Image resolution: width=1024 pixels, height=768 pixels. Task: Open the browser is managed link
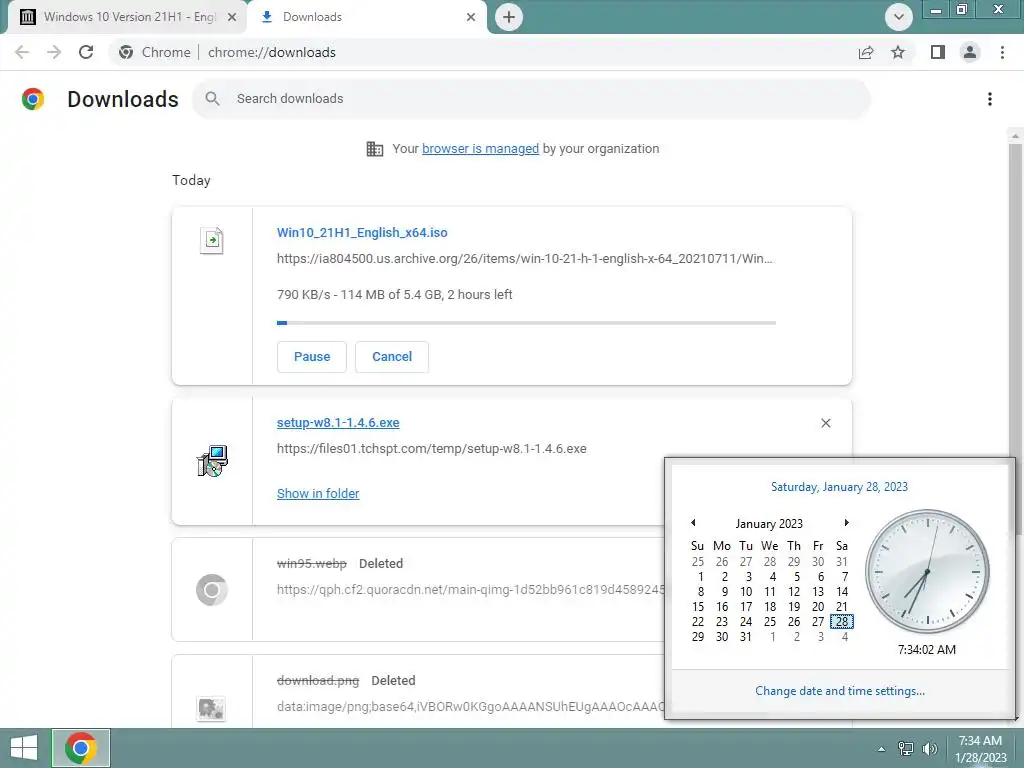[x=480, y=149]
